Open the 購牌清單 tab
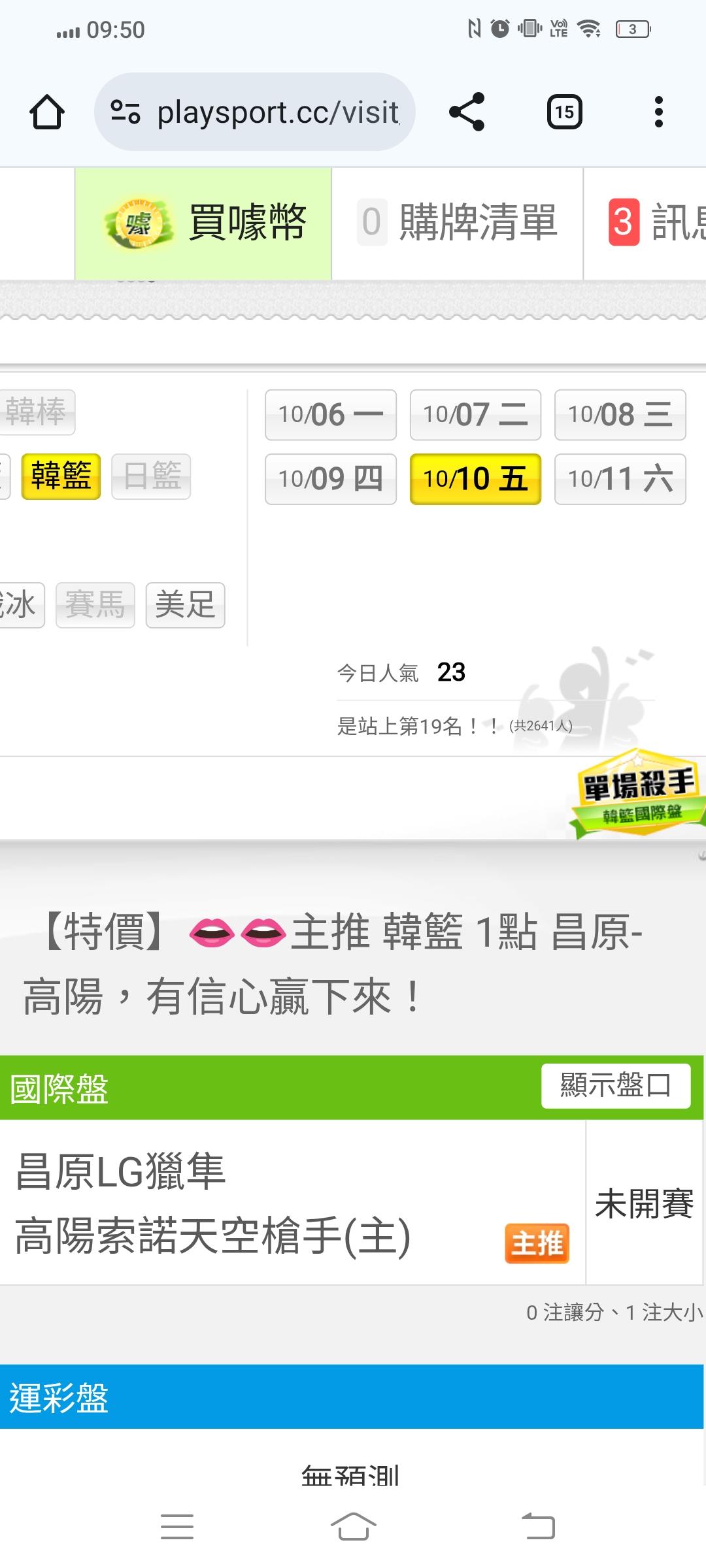This screenshot has height=1568, width=706. click(x=457, y=223)
